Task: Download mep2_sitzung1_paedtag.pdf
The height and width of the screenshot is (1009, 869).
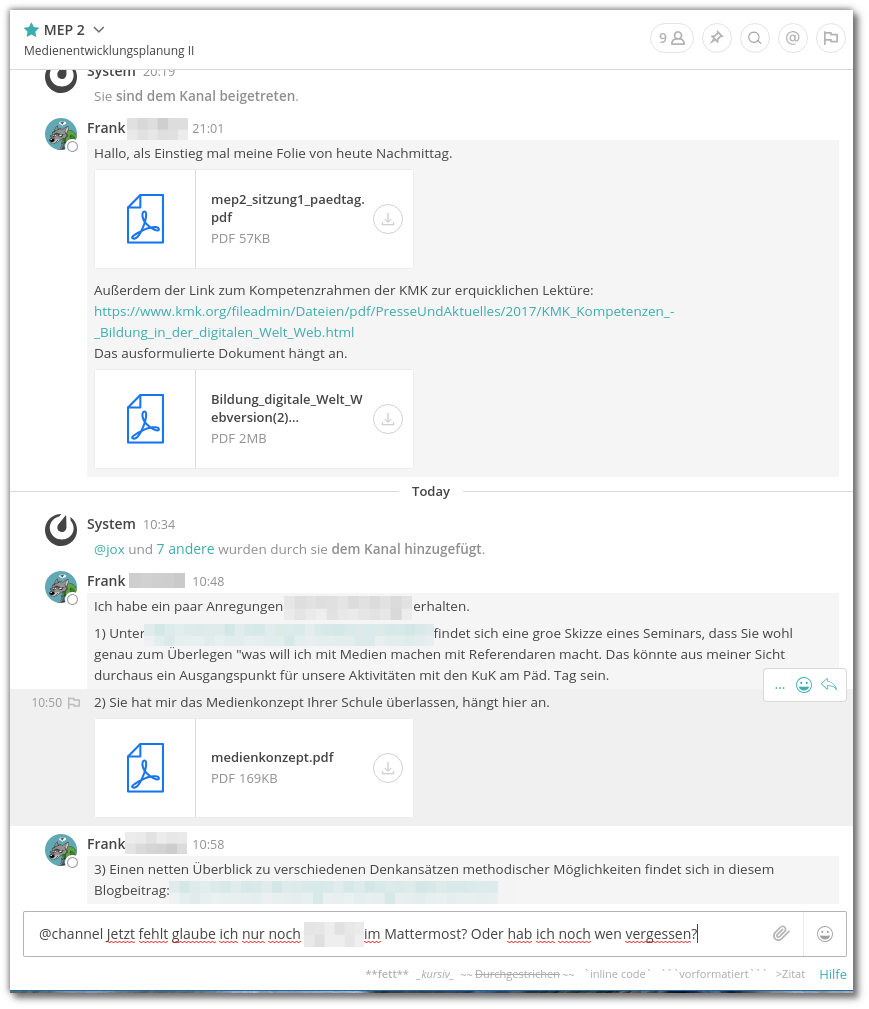Action: pyautogui.click(x=388, y=219)
